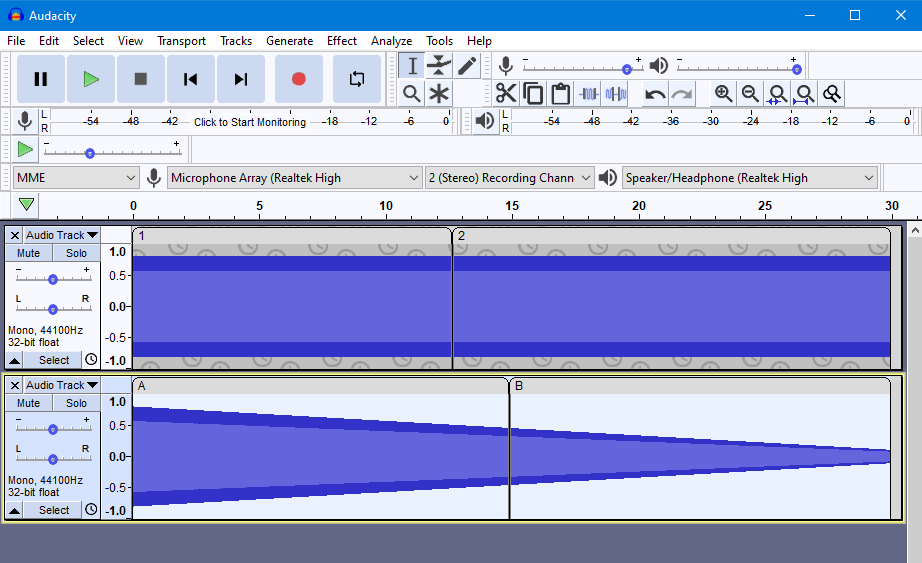Select the Zoom magnifier tool
The image size is (922, 563).
(412, 94)
